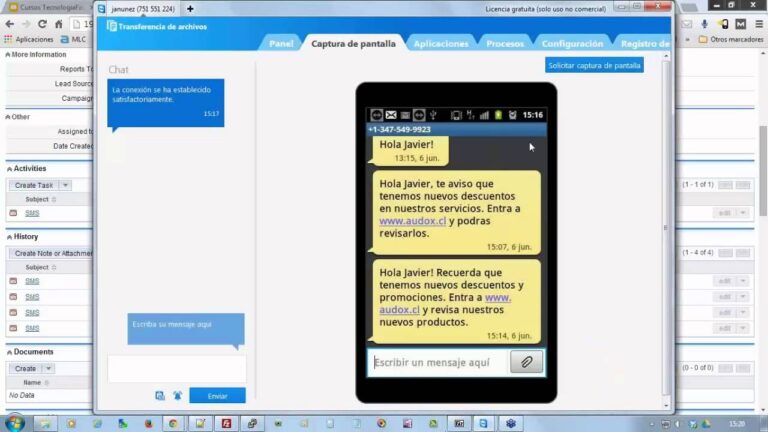The width and height of the screenshot is (768, 432).
Task: Click the browser home icon
Action: click(x=59, y=24)
